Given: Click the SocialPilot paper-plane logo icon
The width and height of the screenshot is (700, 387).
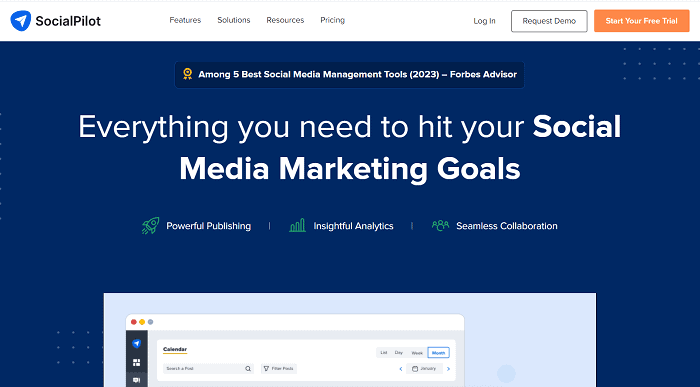Looking at the screenshot, I should click(x=21, y=21).
